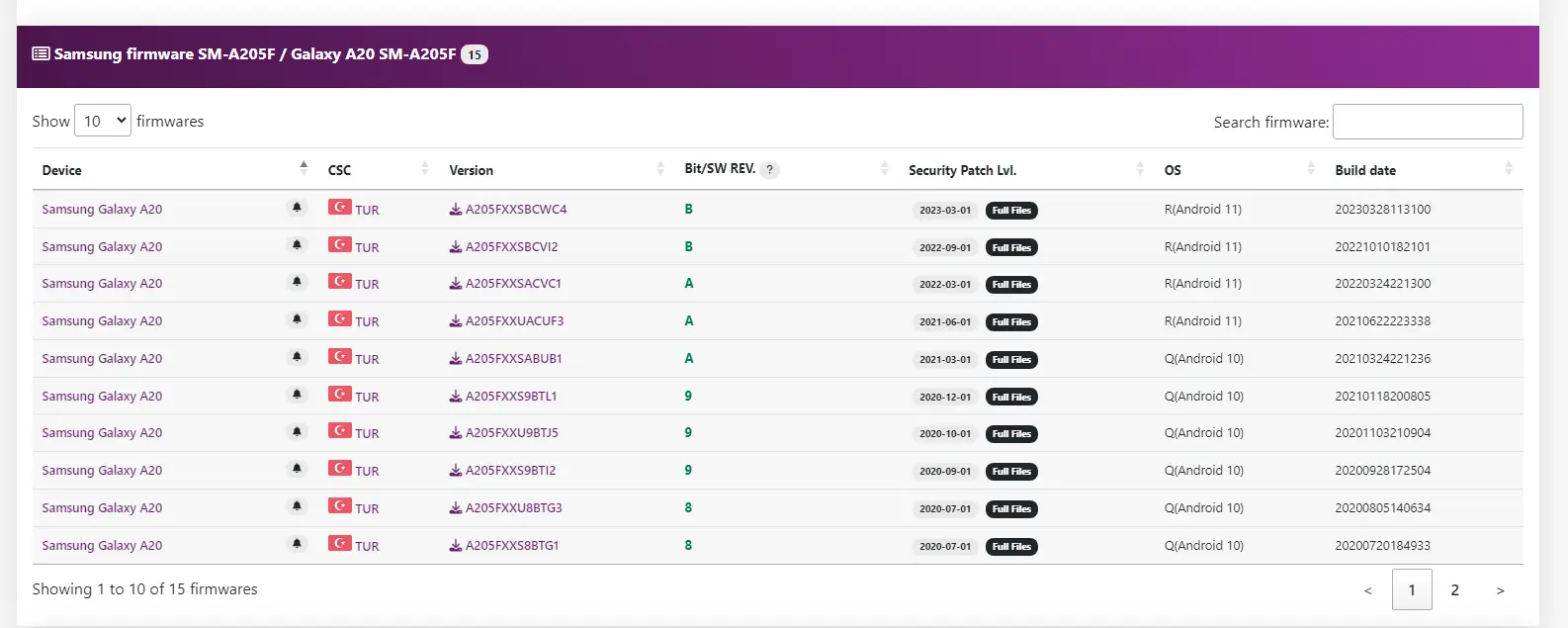Sort table by Device column
The height and width of the screenshot is (628, 1568).
[175, 170]
